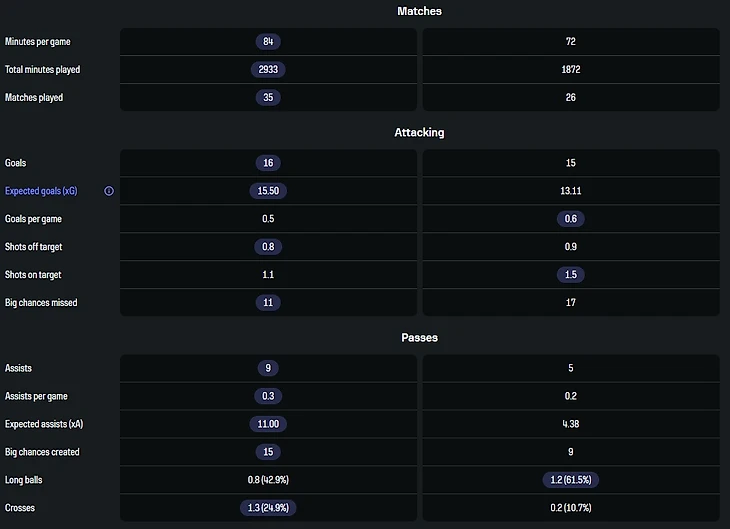Viewport: 730px width, 529px height.
Task: Select the Assists per game row label
Action: pos(36,396)
